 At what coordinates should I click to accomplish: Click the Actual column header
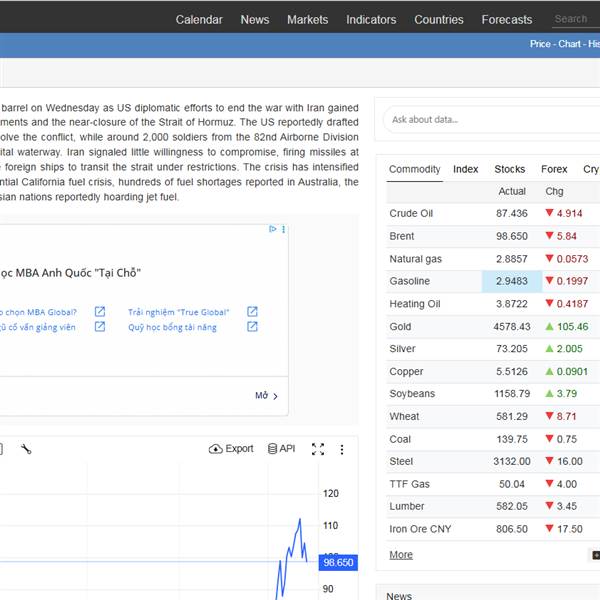[512, 191]
